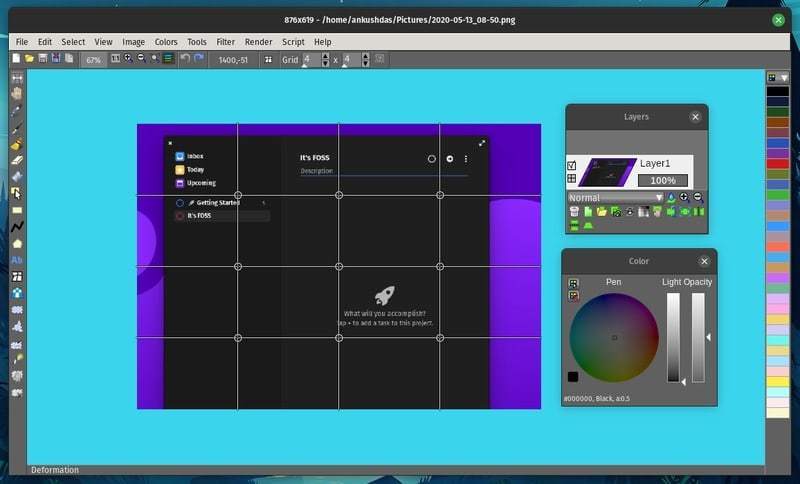Select the polyline shape tool

[17, 227]
